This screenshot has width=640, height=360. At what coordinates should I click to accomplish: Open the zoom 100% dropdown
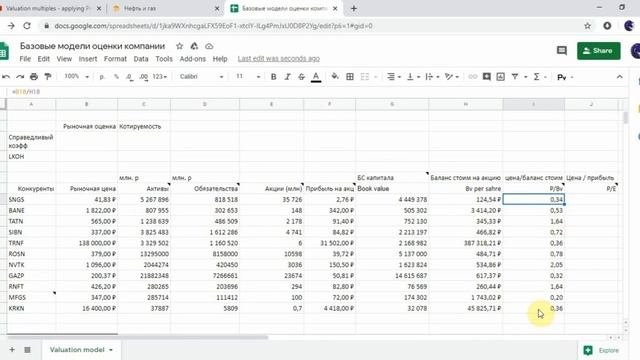(x=76, y=77)
